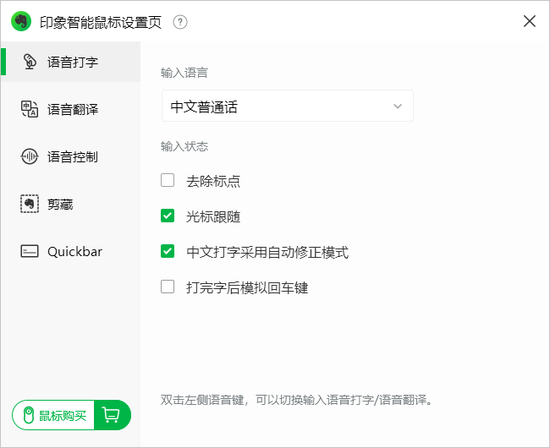The image size is (550, 448).
Task: Open the help question mark icon
Action: [x=180, y=22]
